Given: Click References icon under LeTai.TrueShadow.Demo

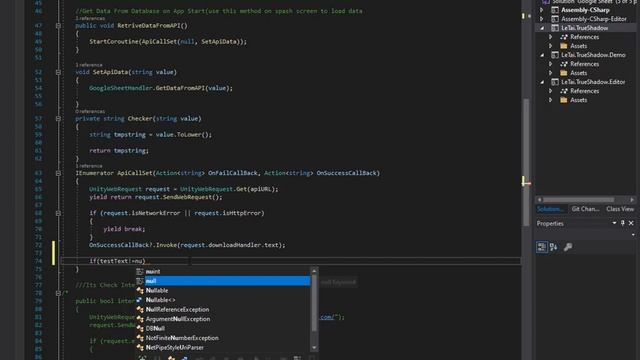Looking at the screenshot, I should 564,64.
